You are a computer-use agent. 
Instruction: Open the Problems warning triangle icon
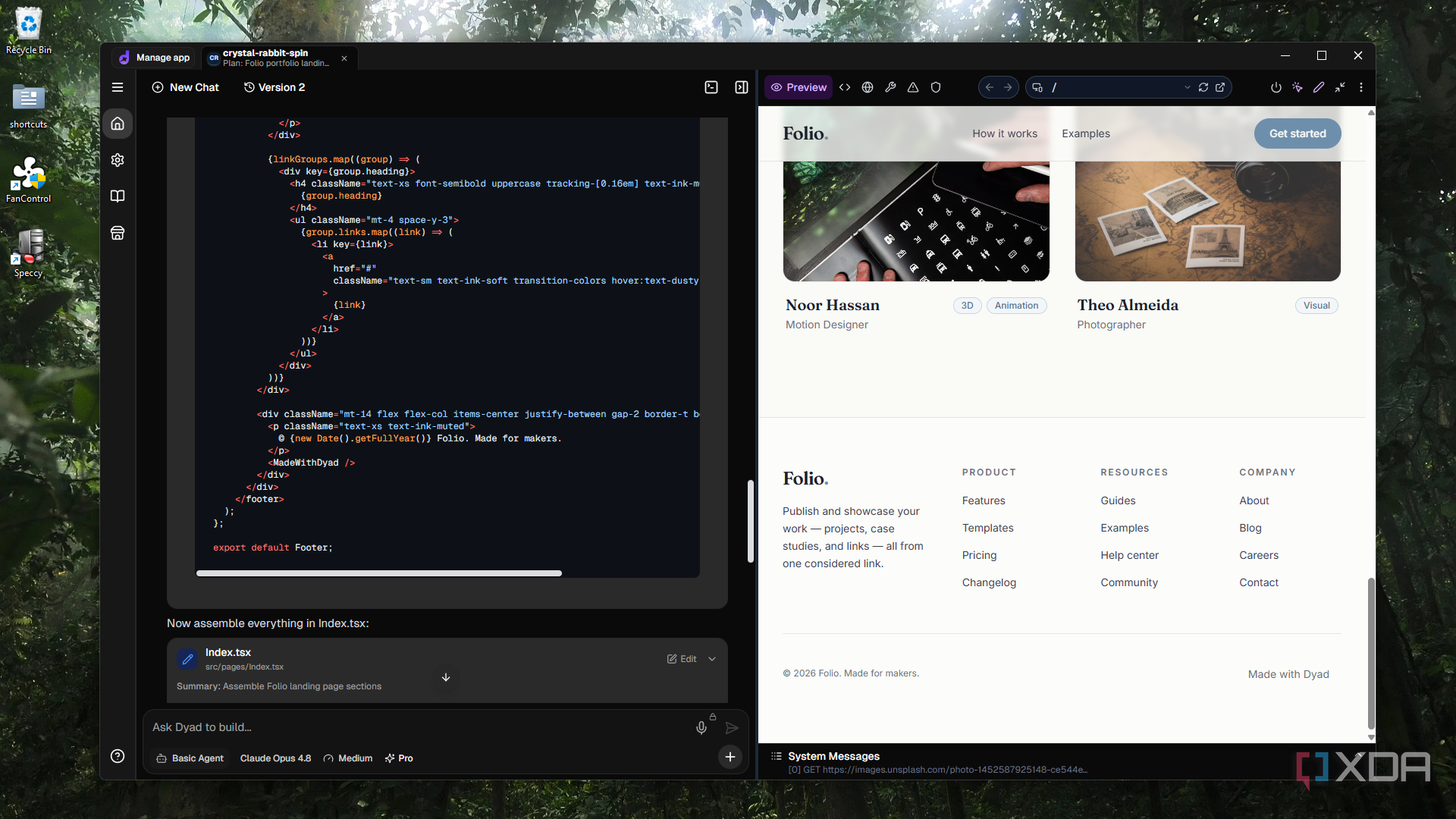point(913,87)
